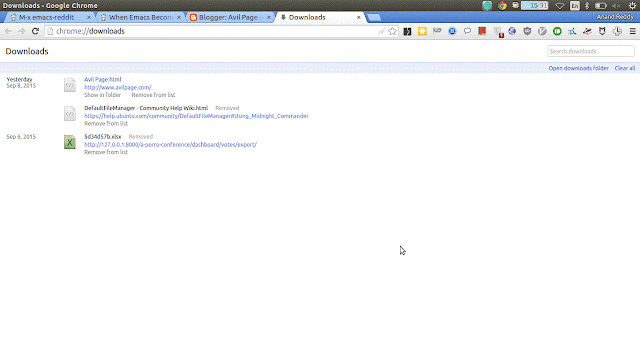This screenshot has height=360, width=640.
Task: Open the gray slashed-circle extension icon
Action: tap(542, 31)
